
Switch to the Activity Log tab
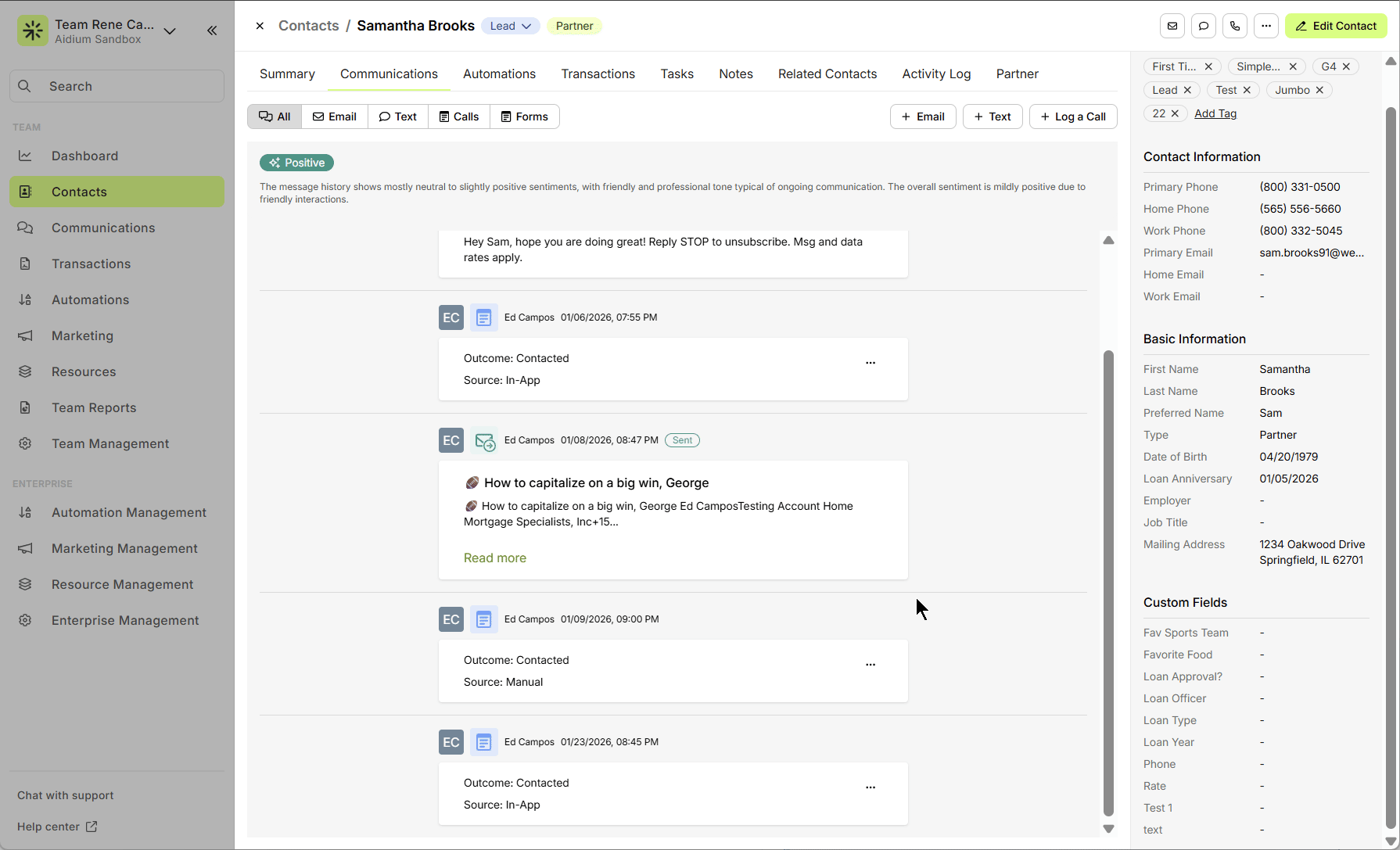click(936, 74)
